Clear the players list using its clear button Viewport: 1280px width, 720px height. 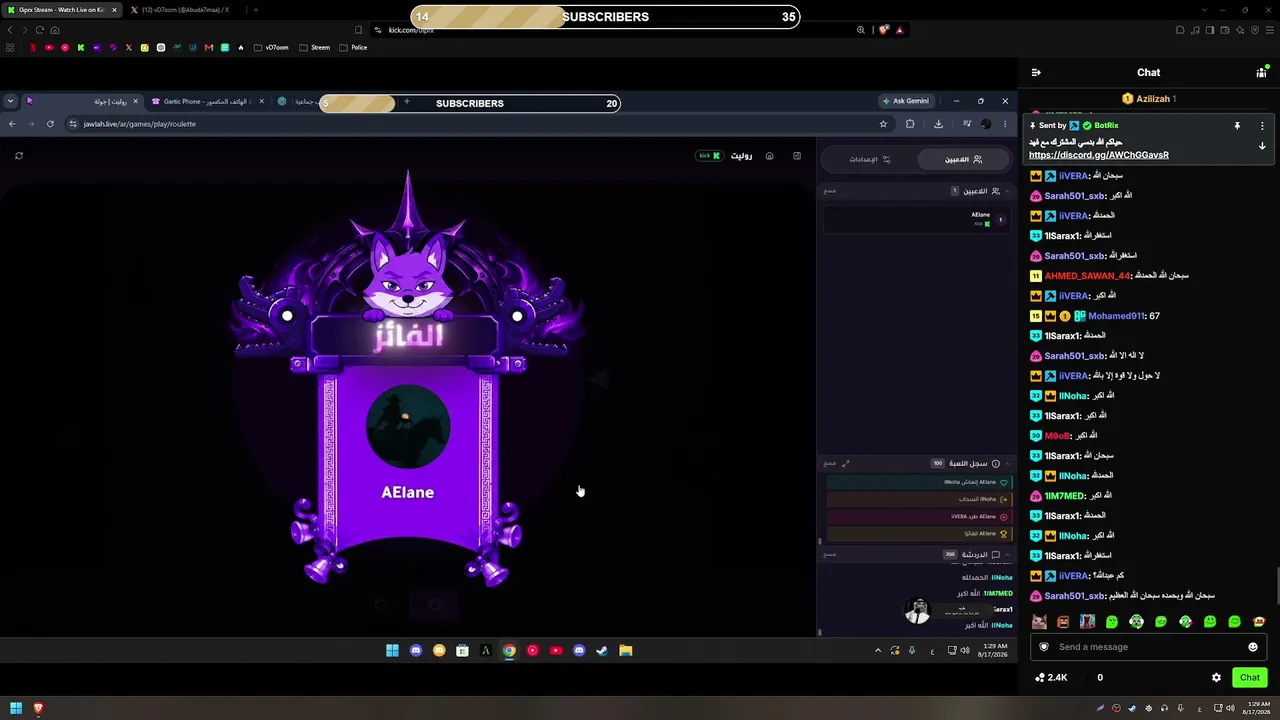pos(830,191)
